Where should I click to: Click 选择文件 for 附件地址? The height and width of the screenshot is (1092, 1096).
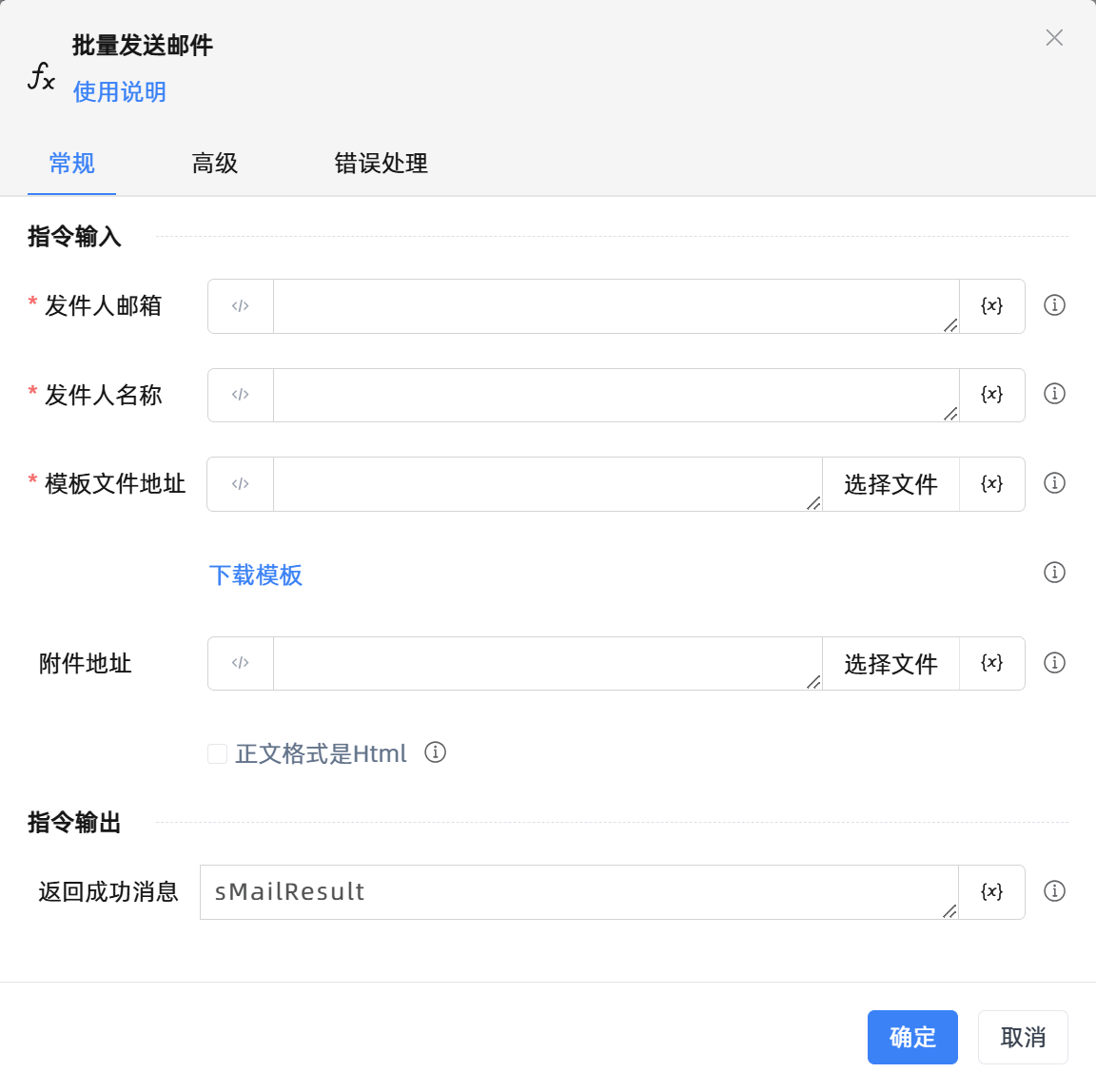[x=890, y=664]
